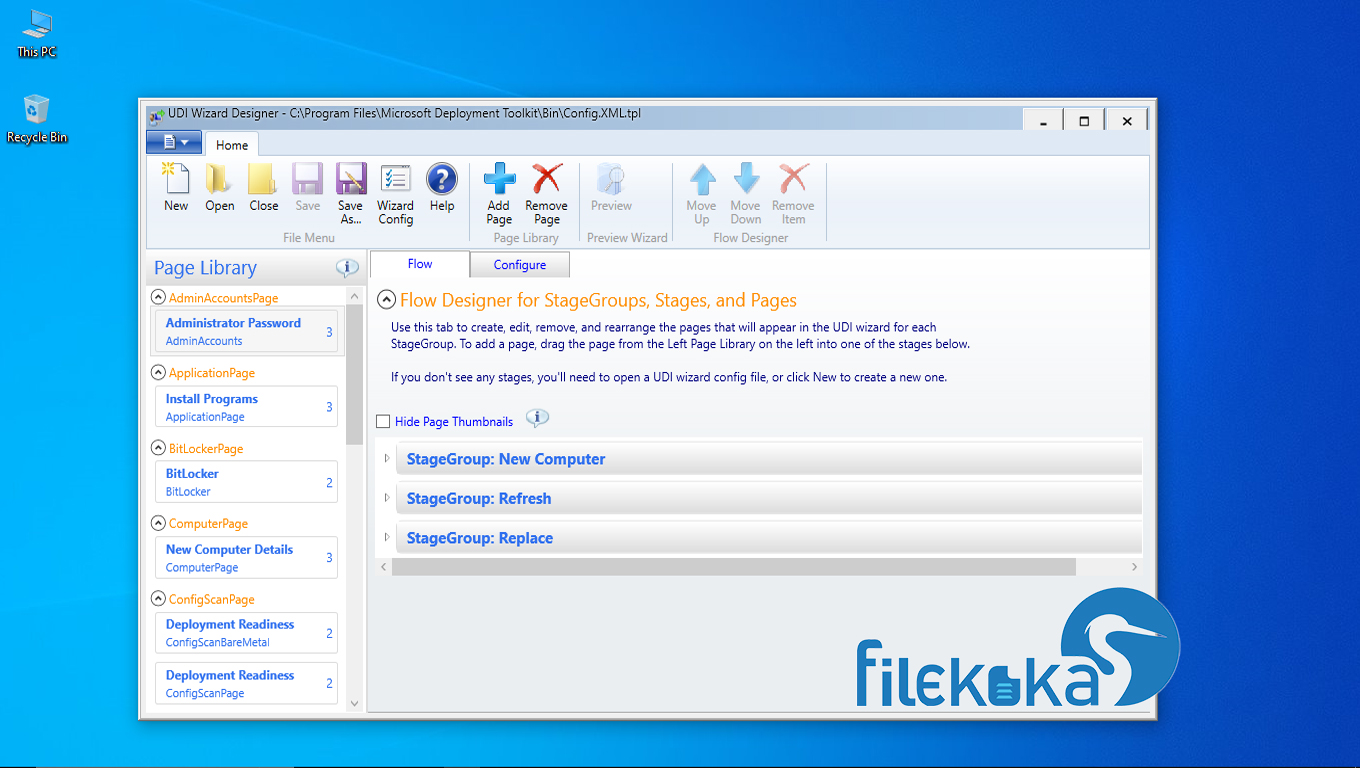Click horizontal scrollbar left arrow
Viewport: 1360px width, 768px height.
tap(383, 567)
